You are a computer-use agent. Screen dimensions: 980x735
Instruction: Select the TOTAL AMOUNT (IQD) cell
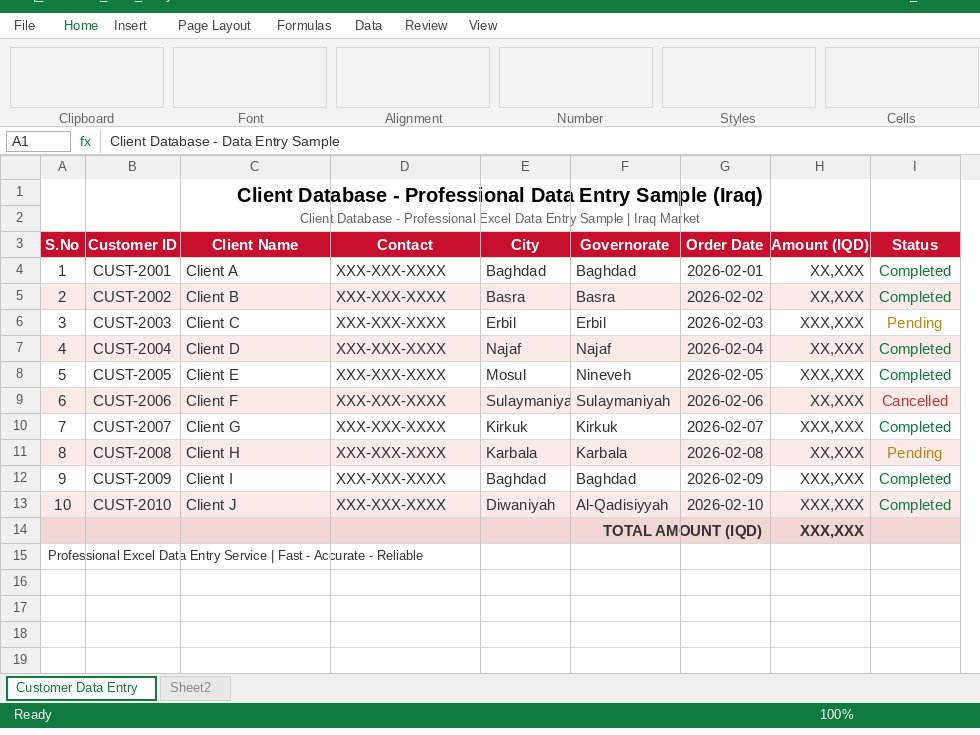pyautogui.click(x=682, y=531)
